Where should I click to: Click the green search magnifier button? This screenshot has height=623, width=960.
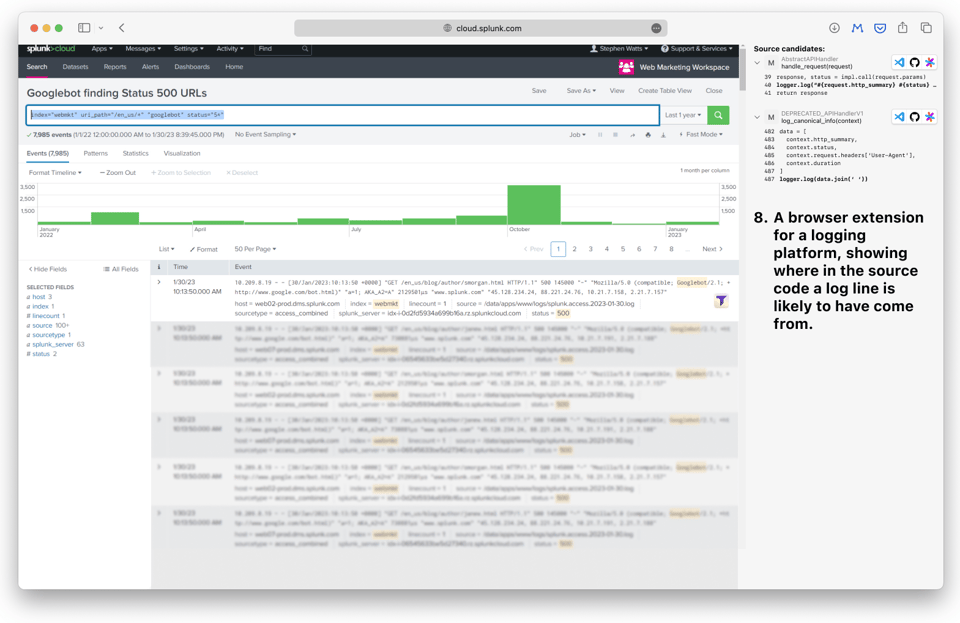[718, 115]
